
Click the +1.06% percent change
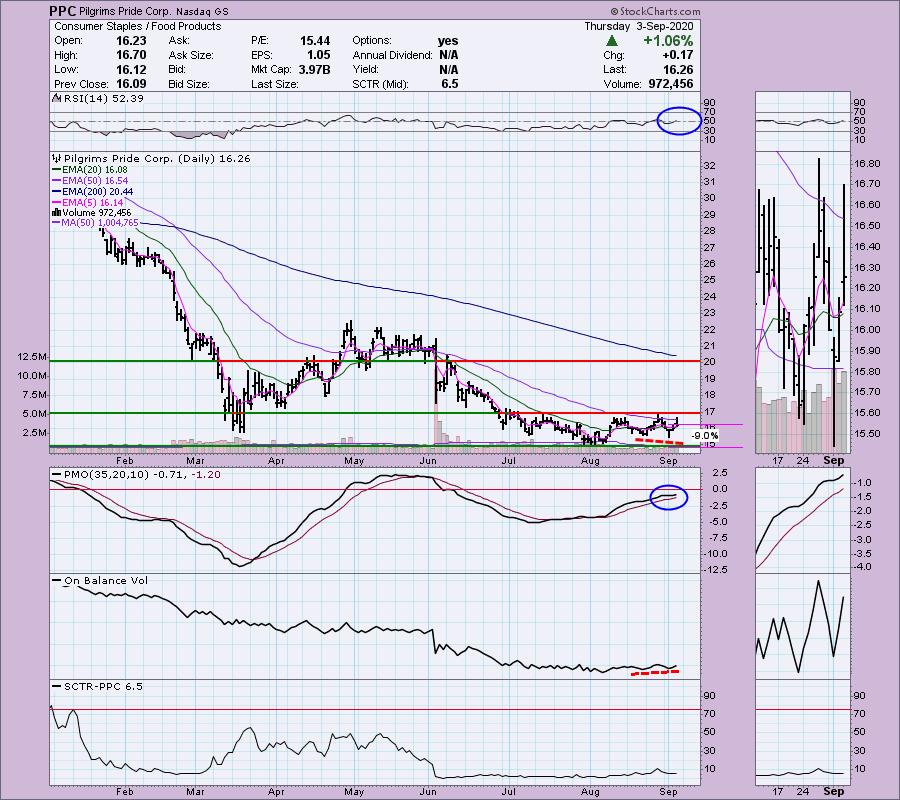[x=668, y=41]
